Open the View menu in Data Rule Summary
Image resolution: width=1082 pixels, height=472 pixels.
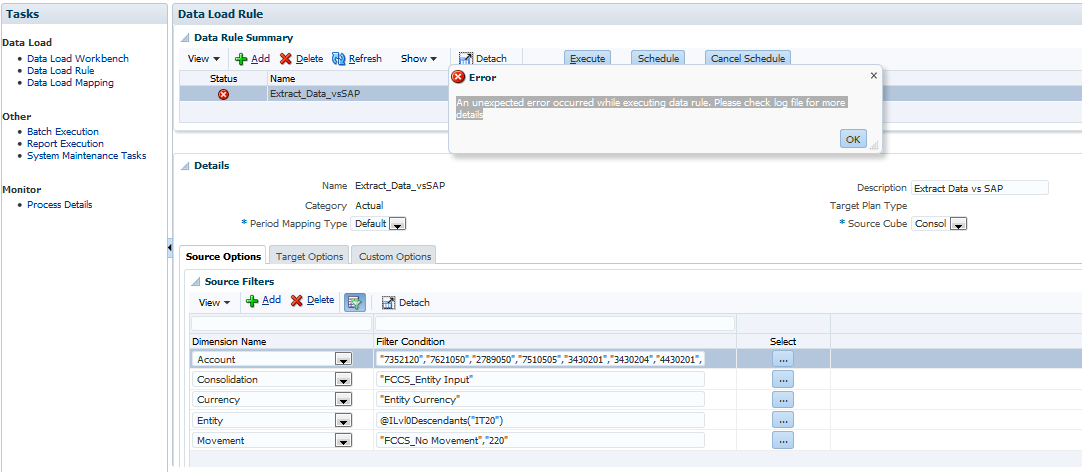pyautogui.click(x=204, y=59)
